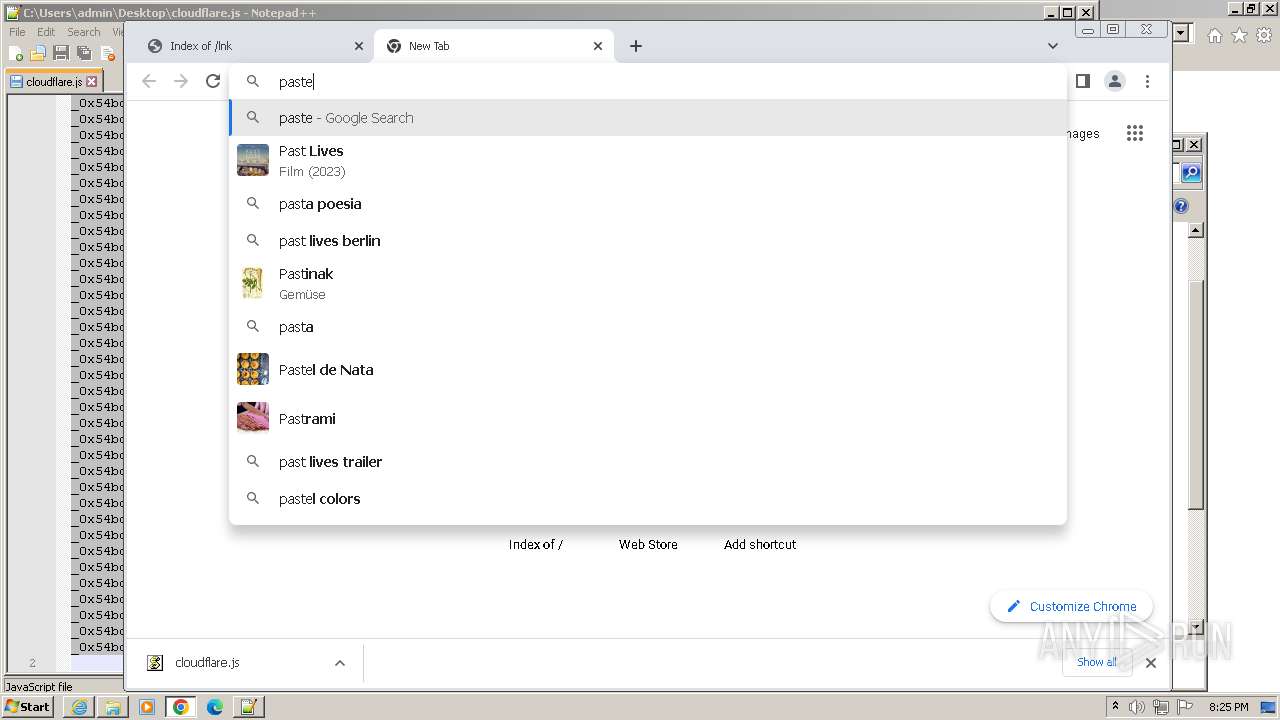Select the cloudflare.js document tab in Notepad++

pos(53,82)
